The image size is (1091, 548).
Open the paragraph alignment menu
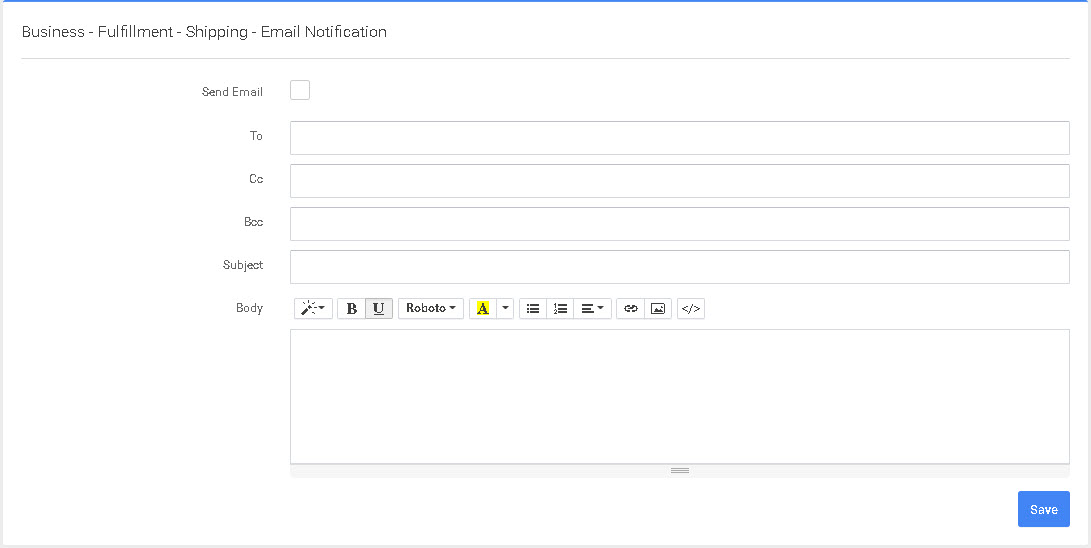coord(592,308)
